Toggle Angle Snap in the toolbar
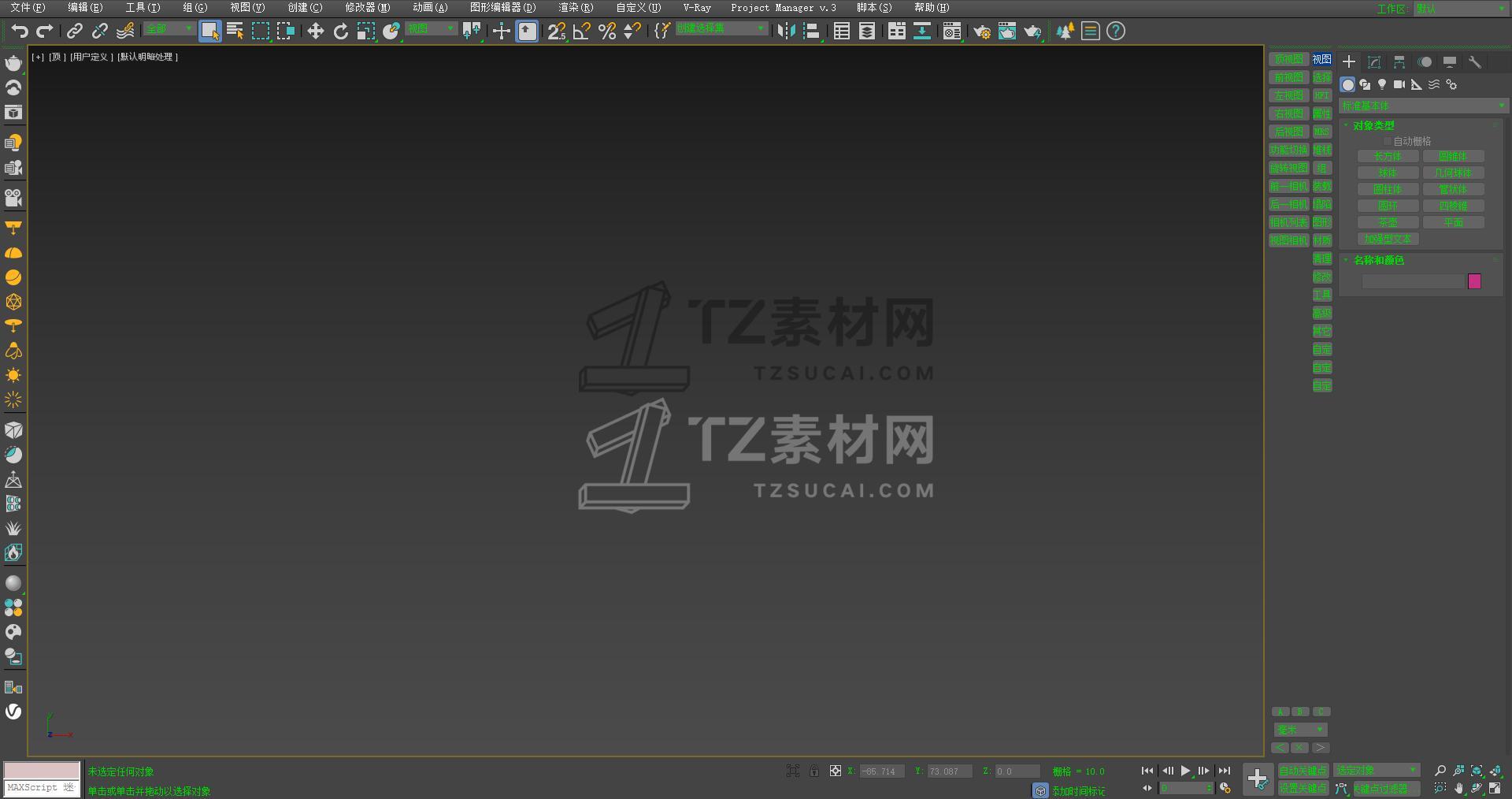This screenshot has height=799, width=1512. pos(582,31)
